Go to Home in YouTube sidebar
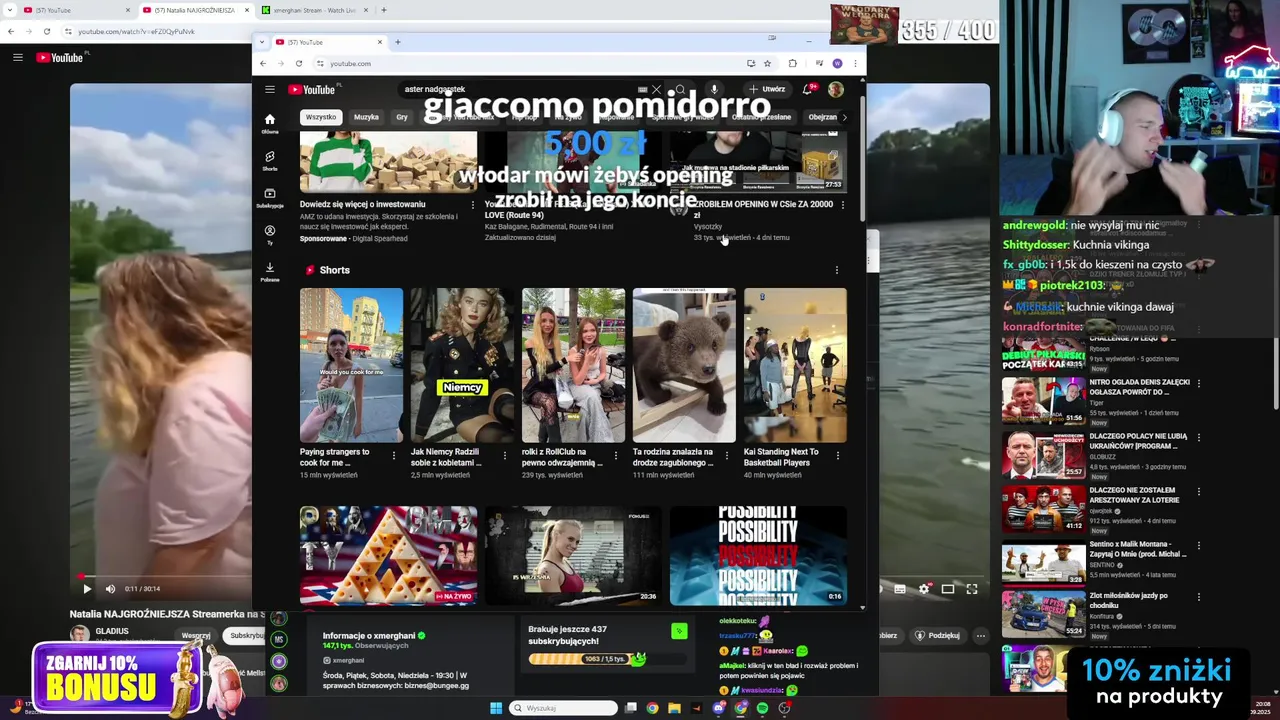1280x720 pixels. point(270,123)
